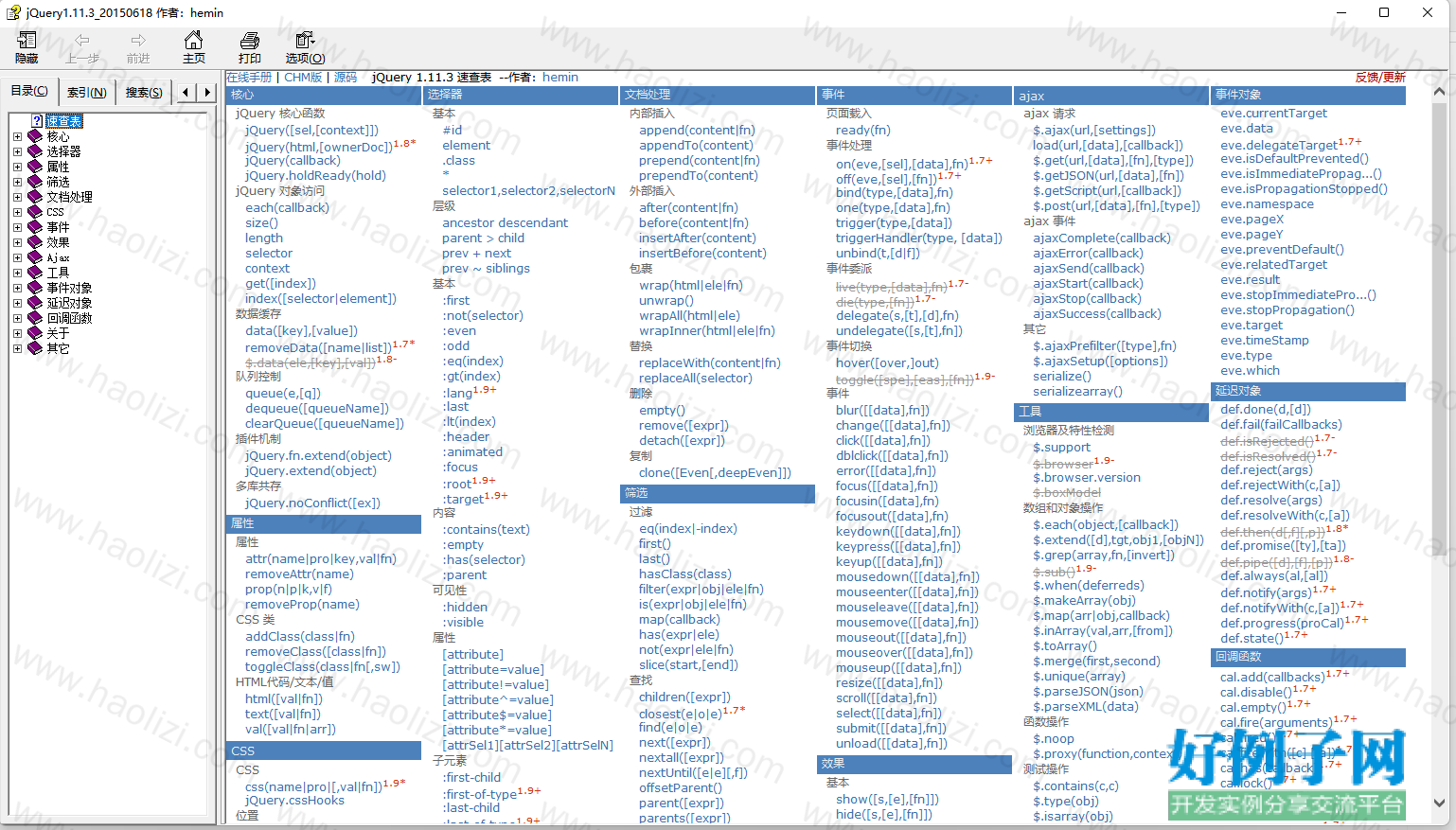Switch to the 搜索(S) tab
The height and width of the screenshot is (830, 1456).
pos(144,92)
